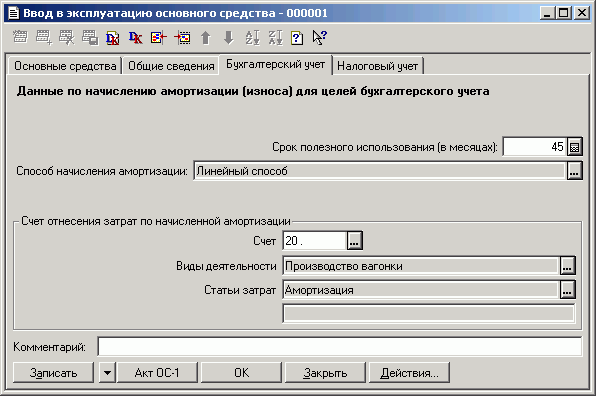Click the sort ascending A-Z icon
Screen dimensions: 596x396
[252, 37]
